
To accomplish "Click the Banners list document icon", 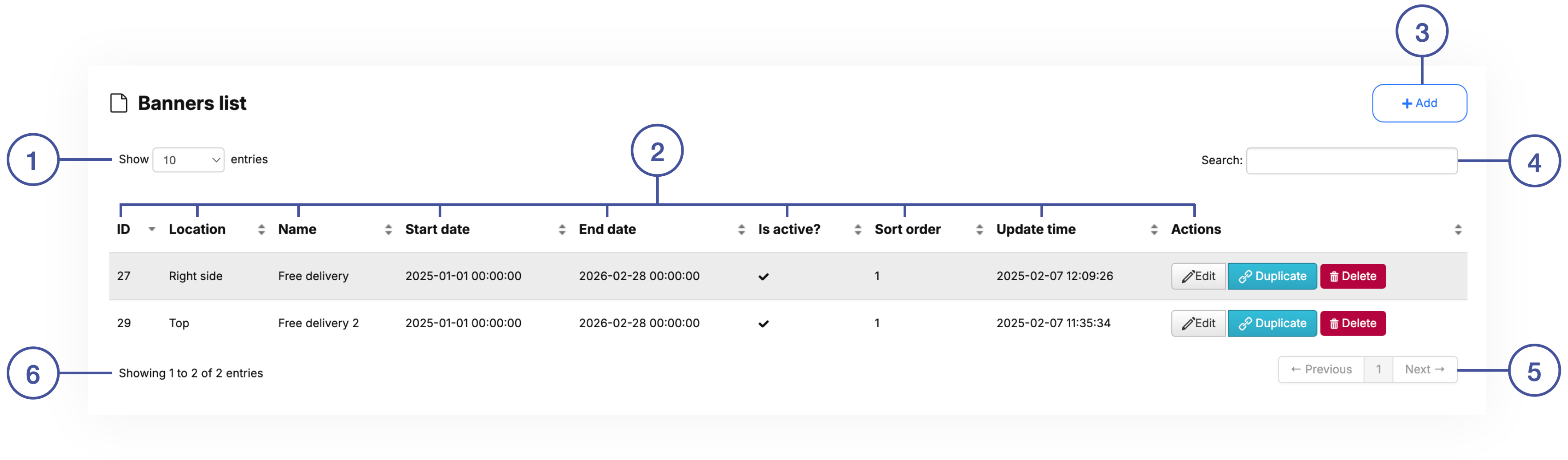I will [119, 103].
